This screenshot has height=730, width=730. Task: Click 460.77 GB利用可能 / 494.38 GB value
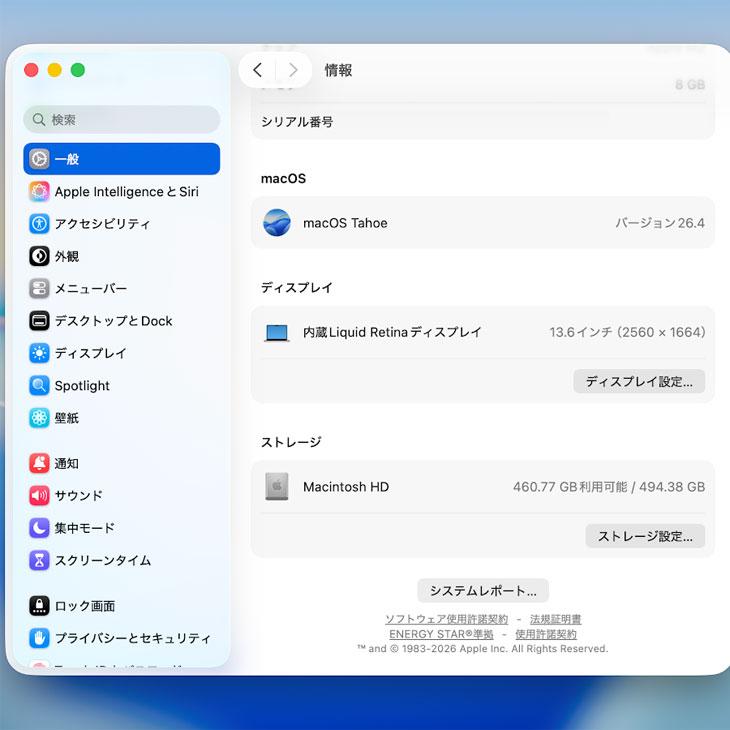click(609, 487)
